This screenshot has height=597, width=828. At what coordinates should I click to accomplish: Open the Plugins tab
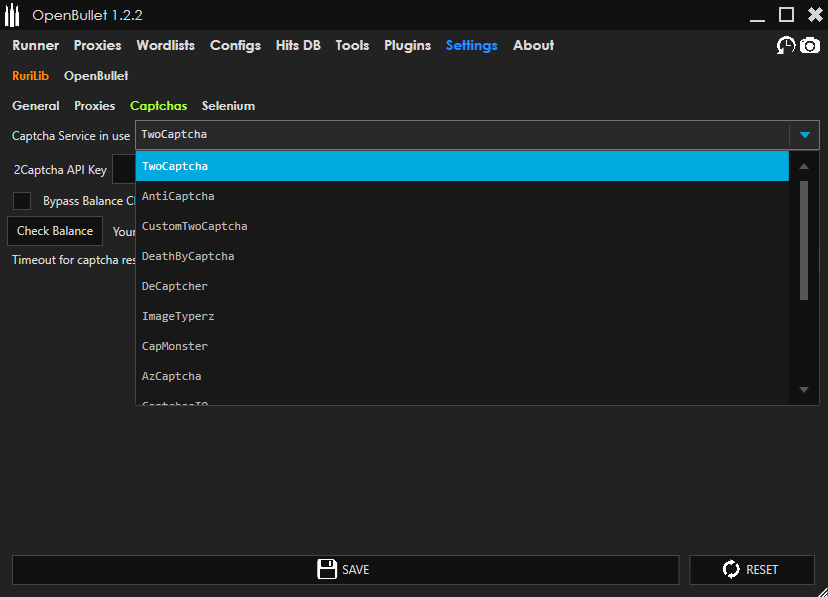click(408, 46)
